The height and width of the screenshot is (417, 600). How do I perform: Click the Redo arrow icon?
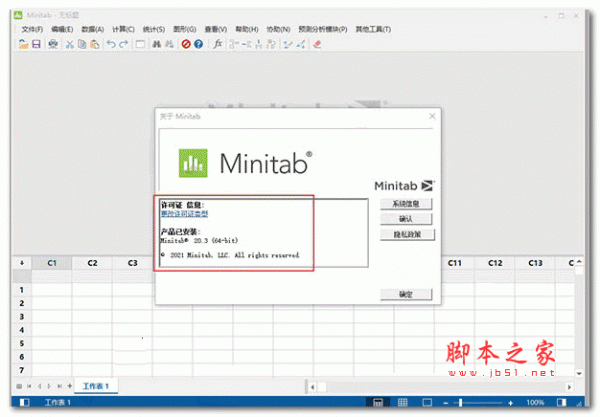(x=123, y=44)
